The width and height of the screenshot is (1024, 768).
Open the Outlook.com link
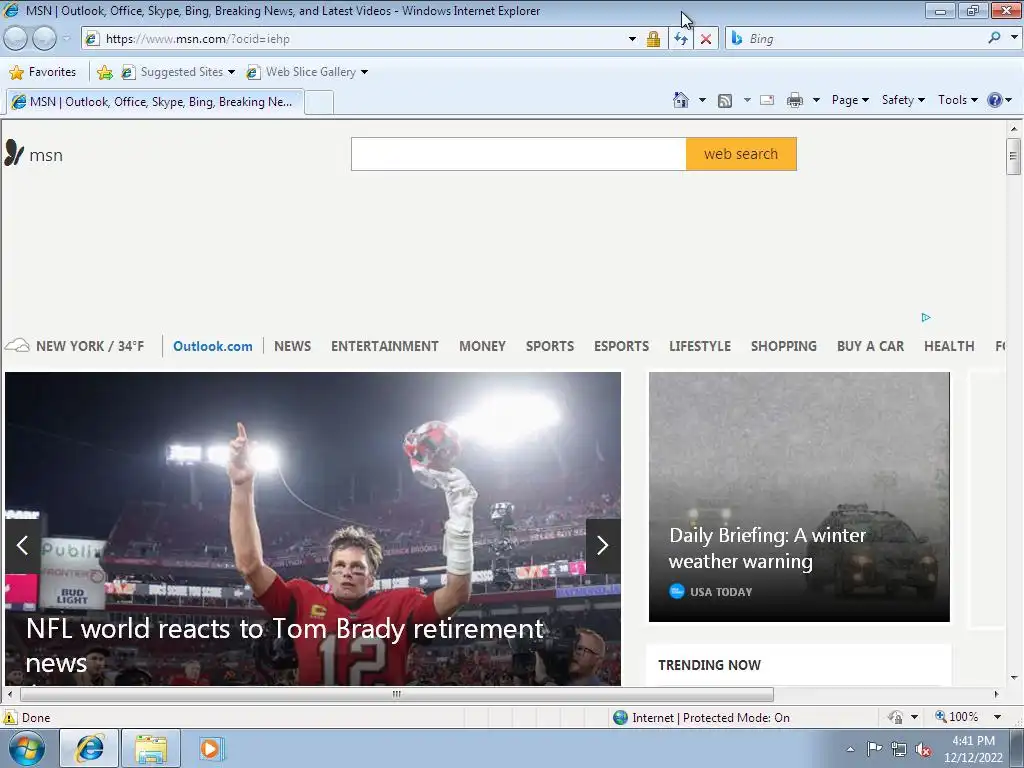click(x=212, y=346)
